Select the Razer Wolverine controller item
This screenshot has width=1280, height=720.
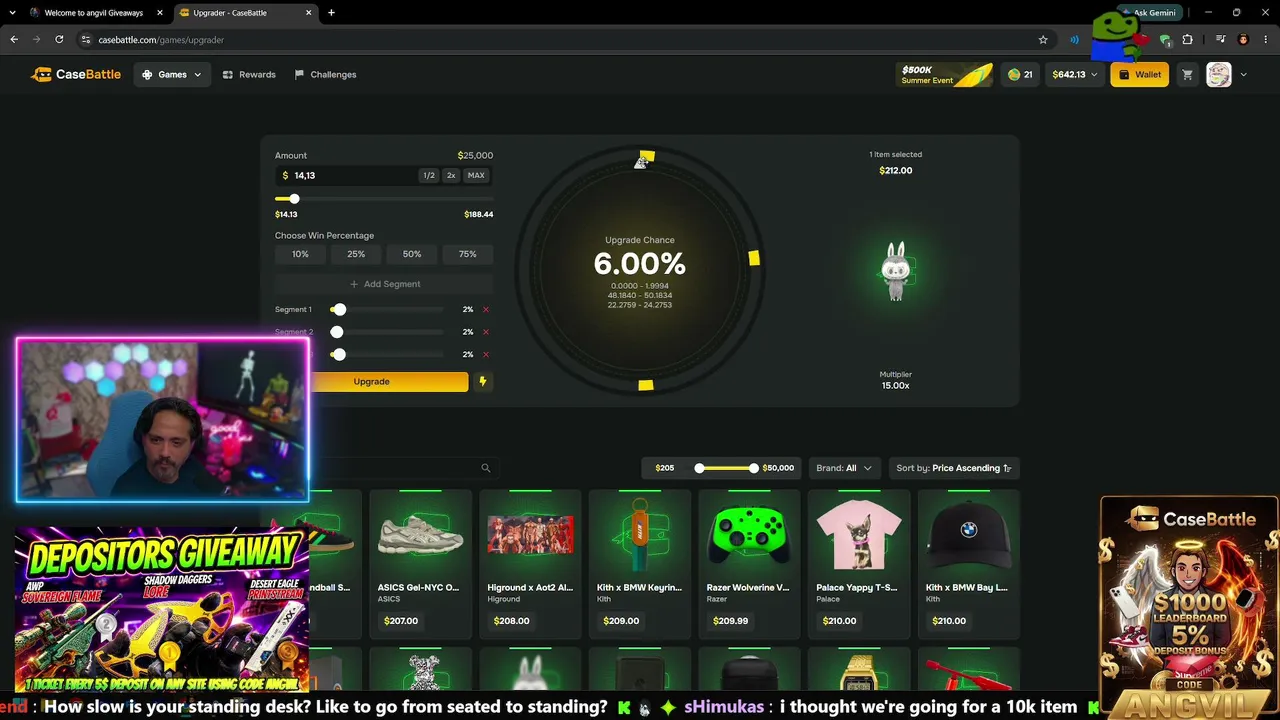750,564
